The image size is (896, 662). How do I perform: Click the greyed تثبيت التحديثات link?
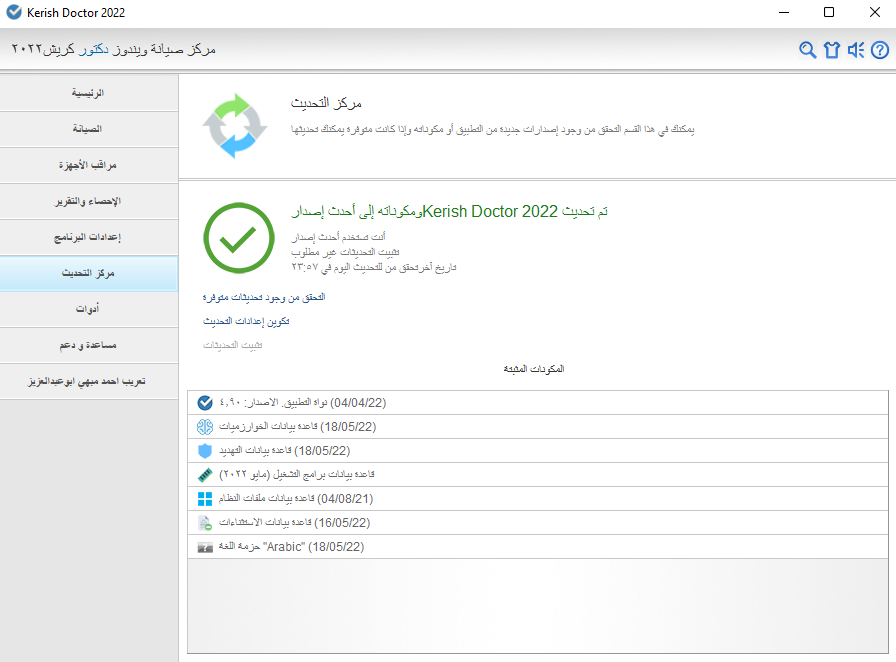(233, 345)
